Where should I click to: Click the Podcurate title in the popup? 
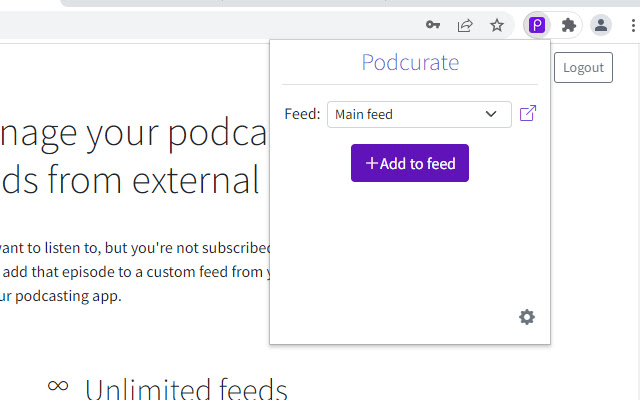(x=410, y=63)
